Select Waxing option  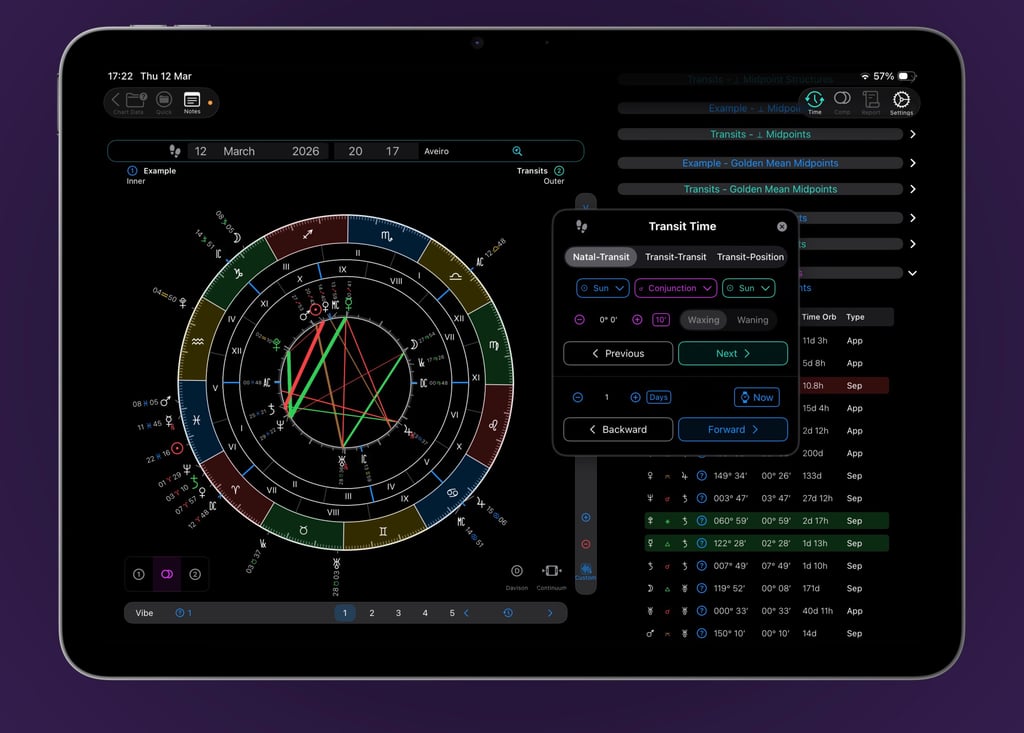click(x=703, y=319)
